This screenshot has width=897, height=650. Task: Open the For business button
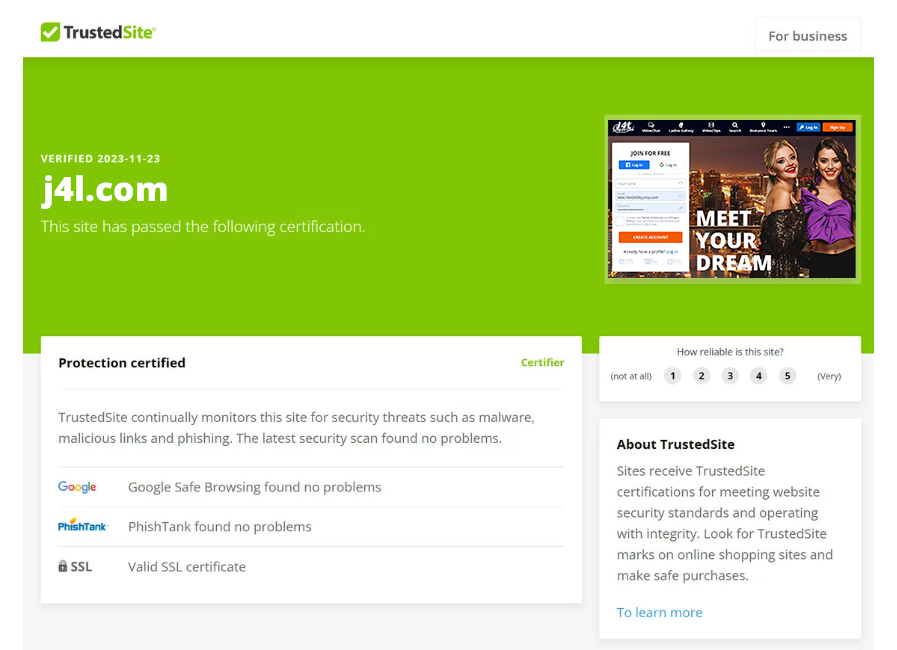pos(807,35)
